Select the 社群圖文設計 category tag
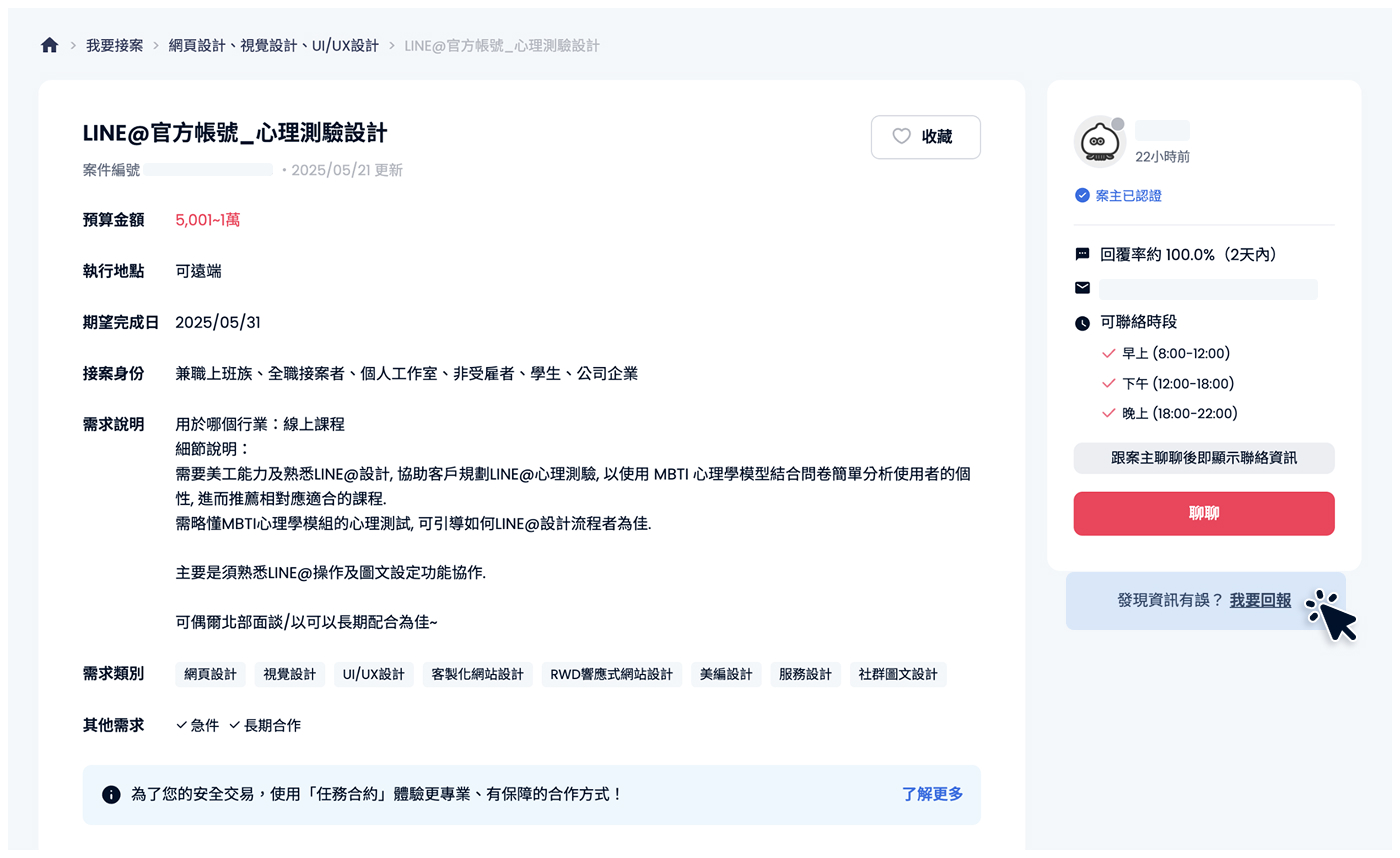The height and width of the screenshot is (858, 1400). (898, 674)
